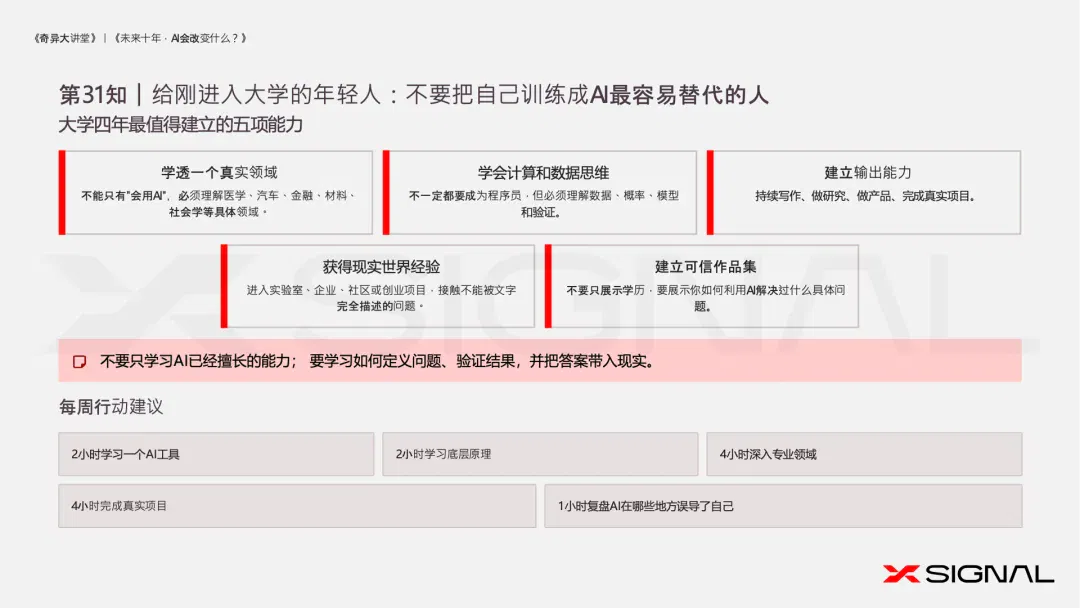This screenshot has width=1080, height=608.
Task: Click the 2小时学习一个AI工具 box
Action: [x=216, y=454]
